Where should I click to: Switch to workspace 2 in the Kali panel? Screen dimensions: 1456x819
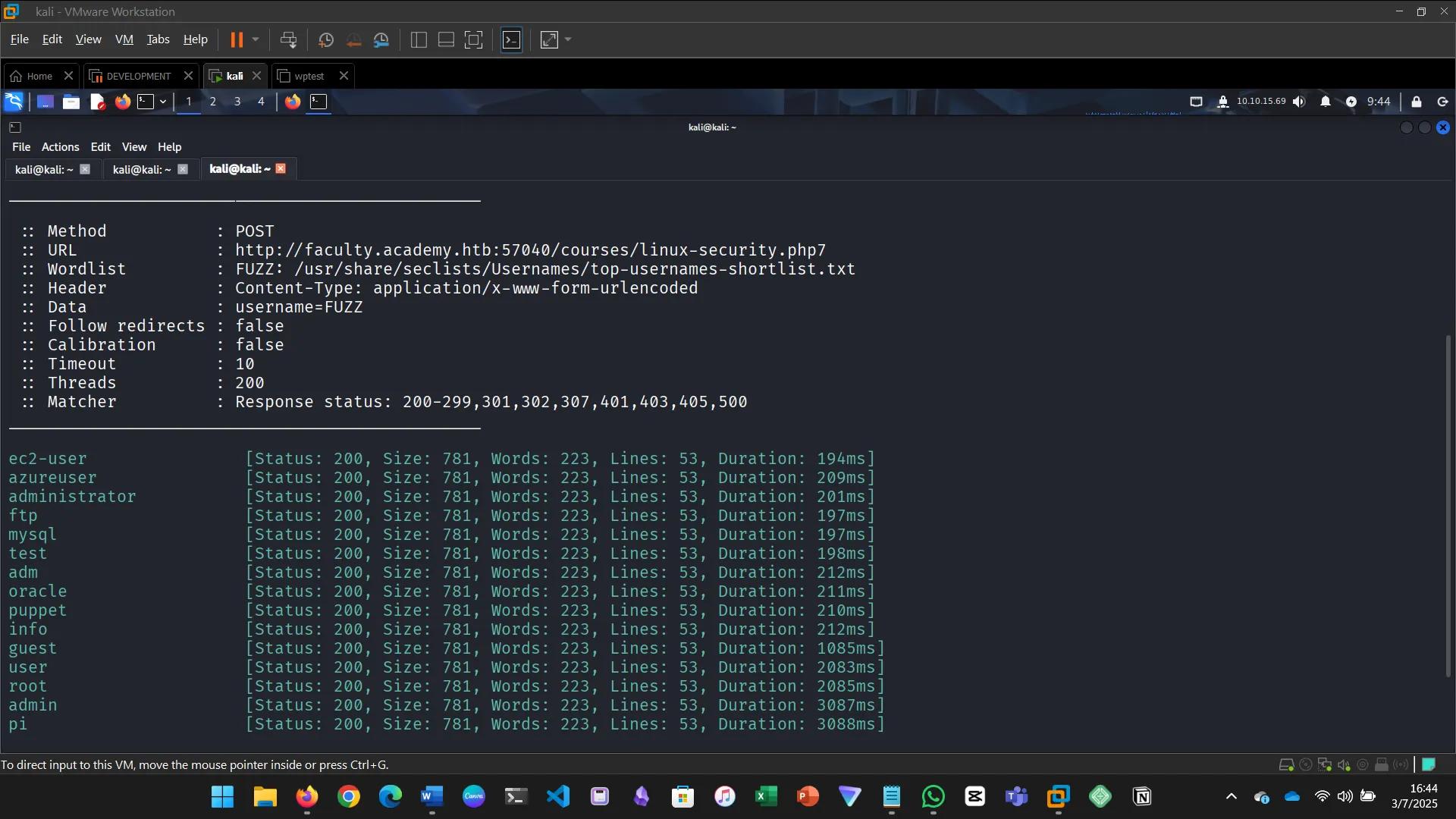(x=213, y=101)
